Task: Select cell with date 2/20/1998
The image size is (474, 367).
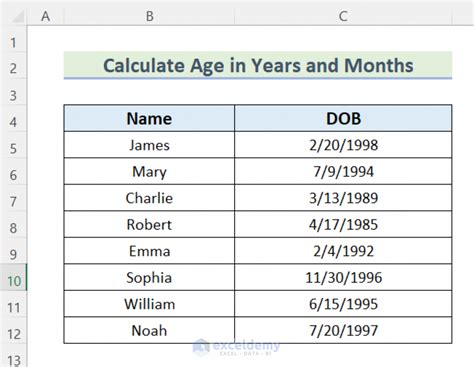Action: (x=343, y=145)
